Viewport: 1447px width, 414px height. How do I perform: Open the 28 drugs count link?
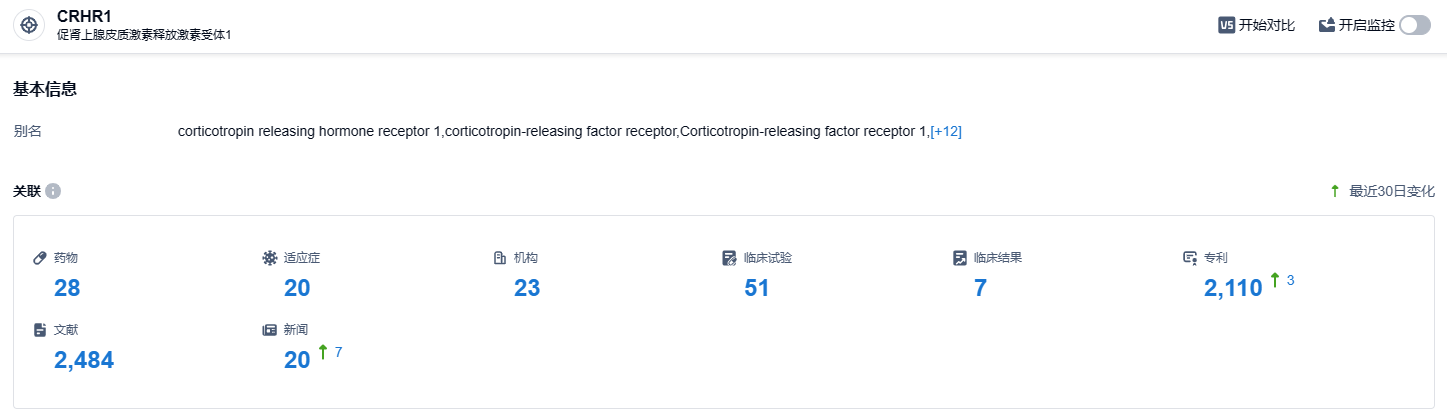pos(67,289)
